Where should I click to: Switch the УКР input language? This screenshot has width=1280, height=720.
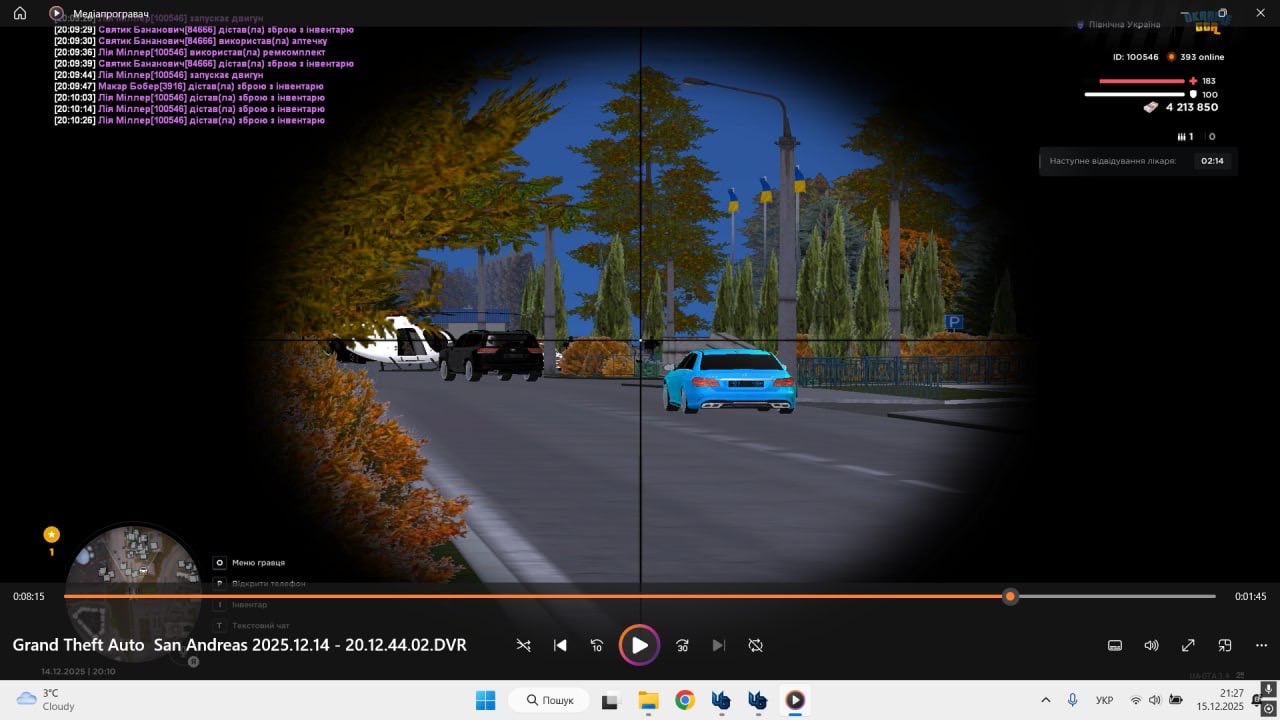(x=1105, y=700)
